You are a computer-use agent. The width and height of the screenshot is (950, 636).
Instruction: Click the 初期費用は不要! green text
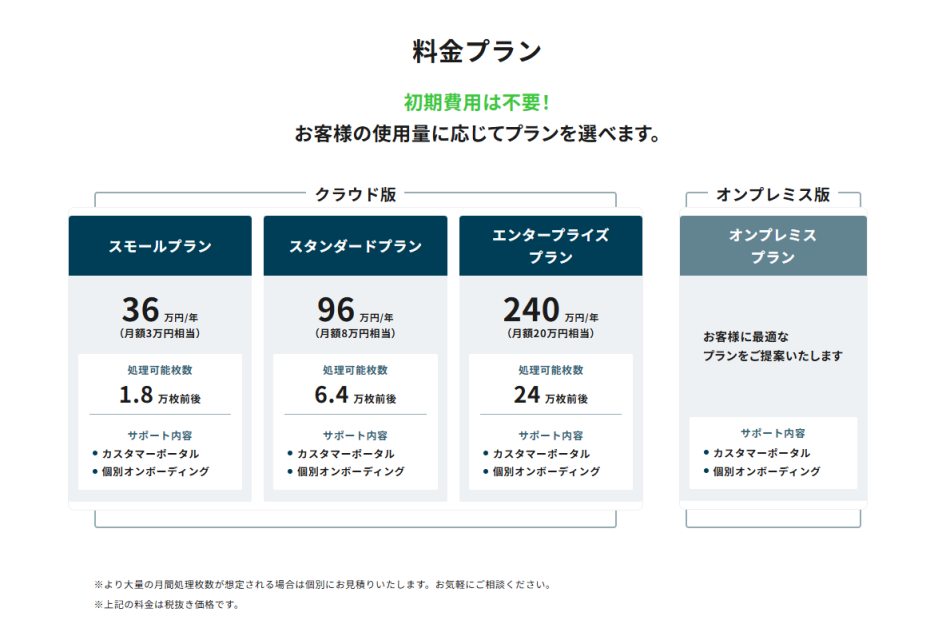pos(474,100)
